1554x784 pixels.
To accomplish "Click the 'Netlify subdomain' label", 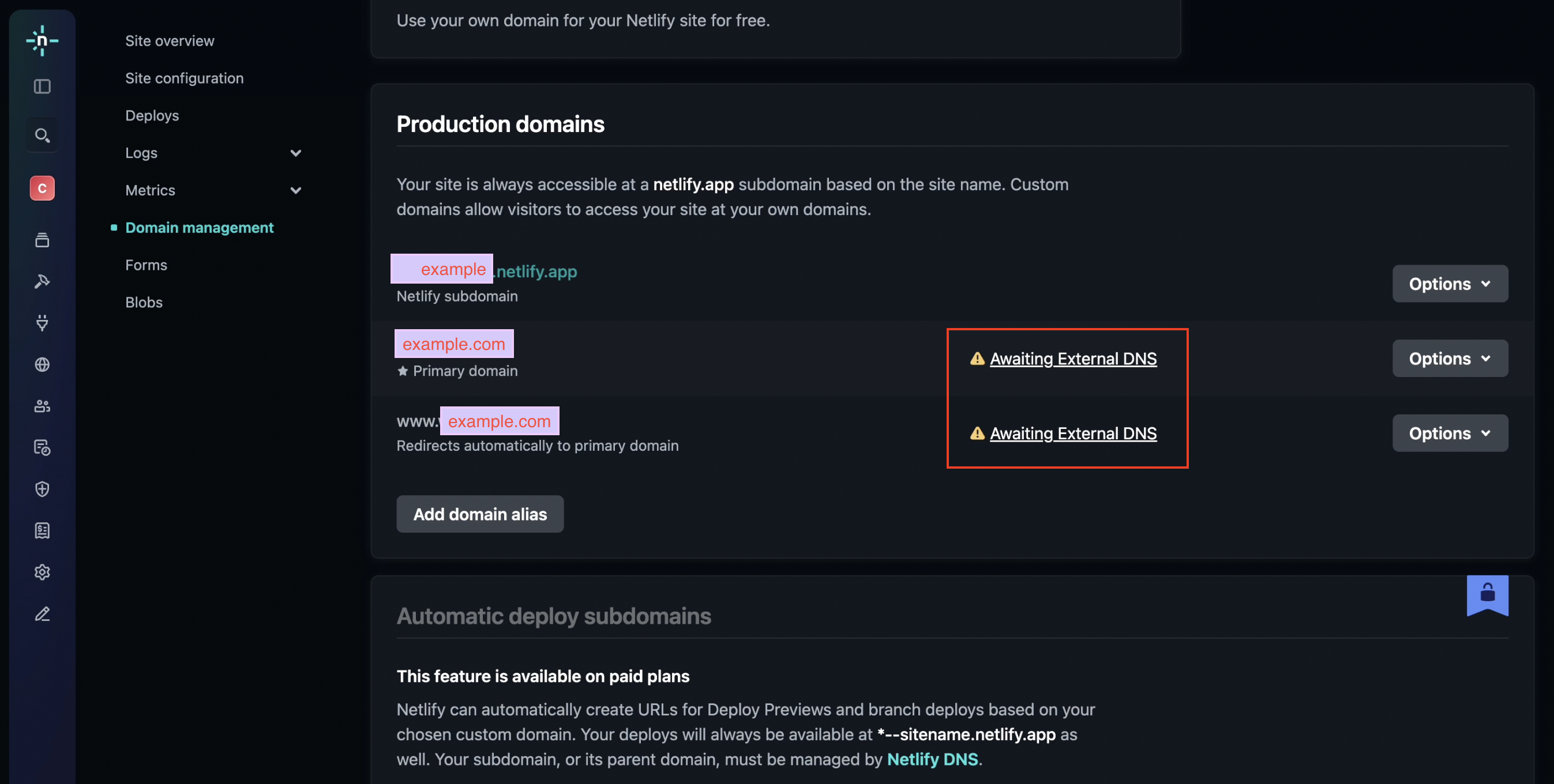I will [x=457, y=296].
